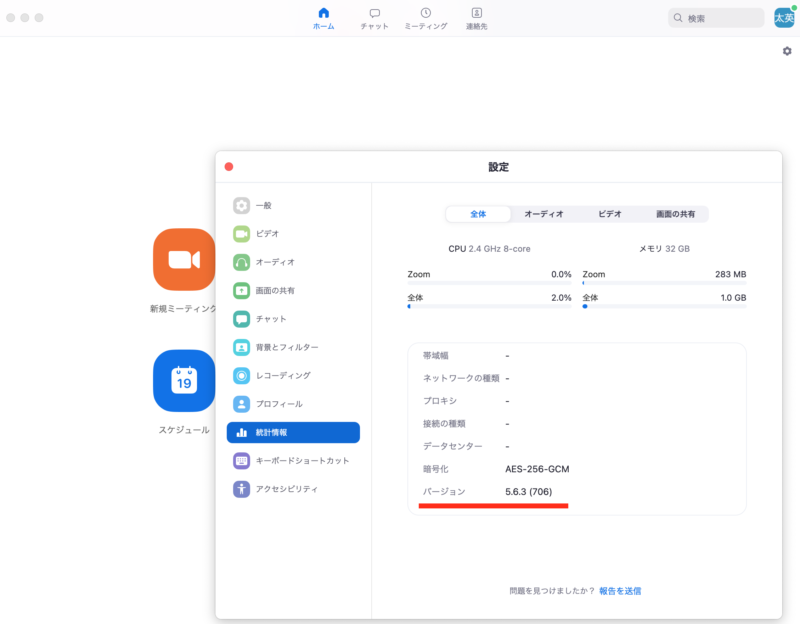Image resolution: width=800 pixels, height=624 pixels.
Task: Click the 報告を送信 link
Action: (620, 591)
